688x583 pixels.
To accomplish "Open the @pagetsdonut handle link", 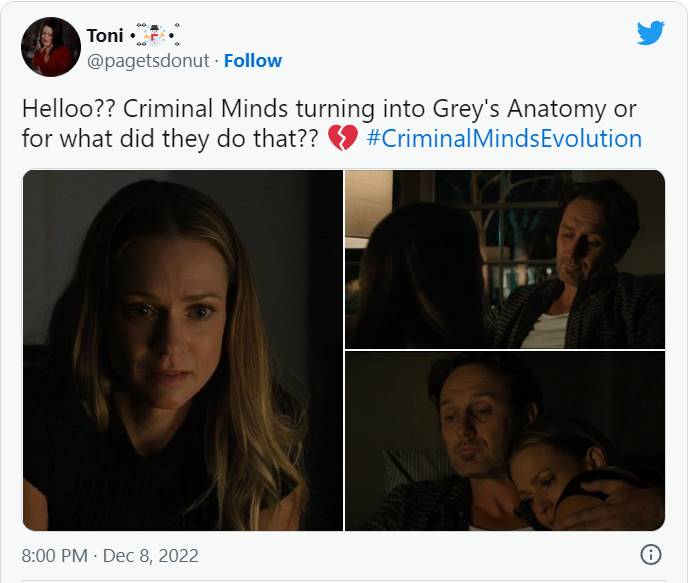I will tap(148, 61).
